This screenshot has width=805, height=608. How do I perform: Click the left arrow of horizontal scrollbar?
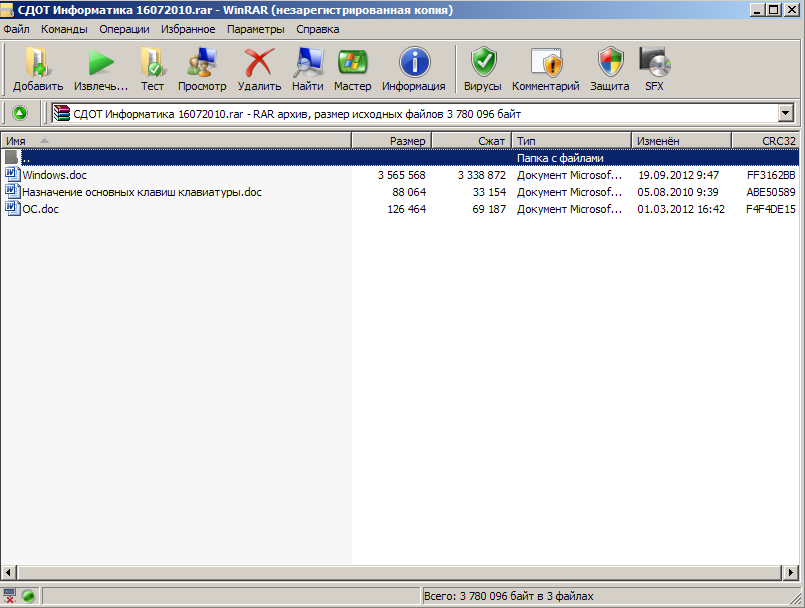[x=9, y=572]
